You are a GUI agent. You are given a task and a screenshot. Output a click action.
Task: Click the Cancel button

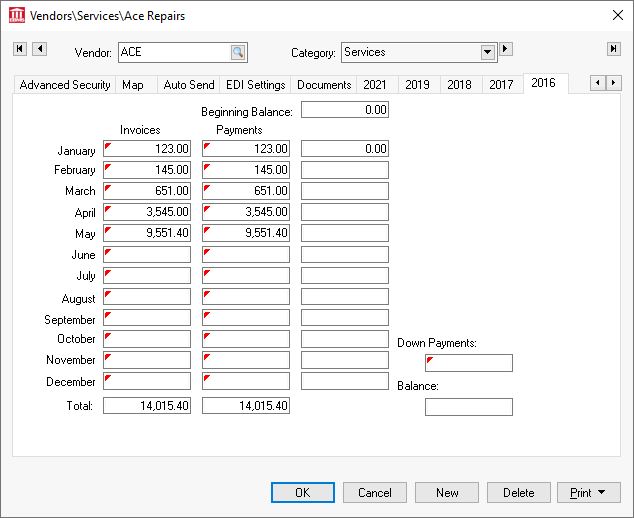(375, 493)
